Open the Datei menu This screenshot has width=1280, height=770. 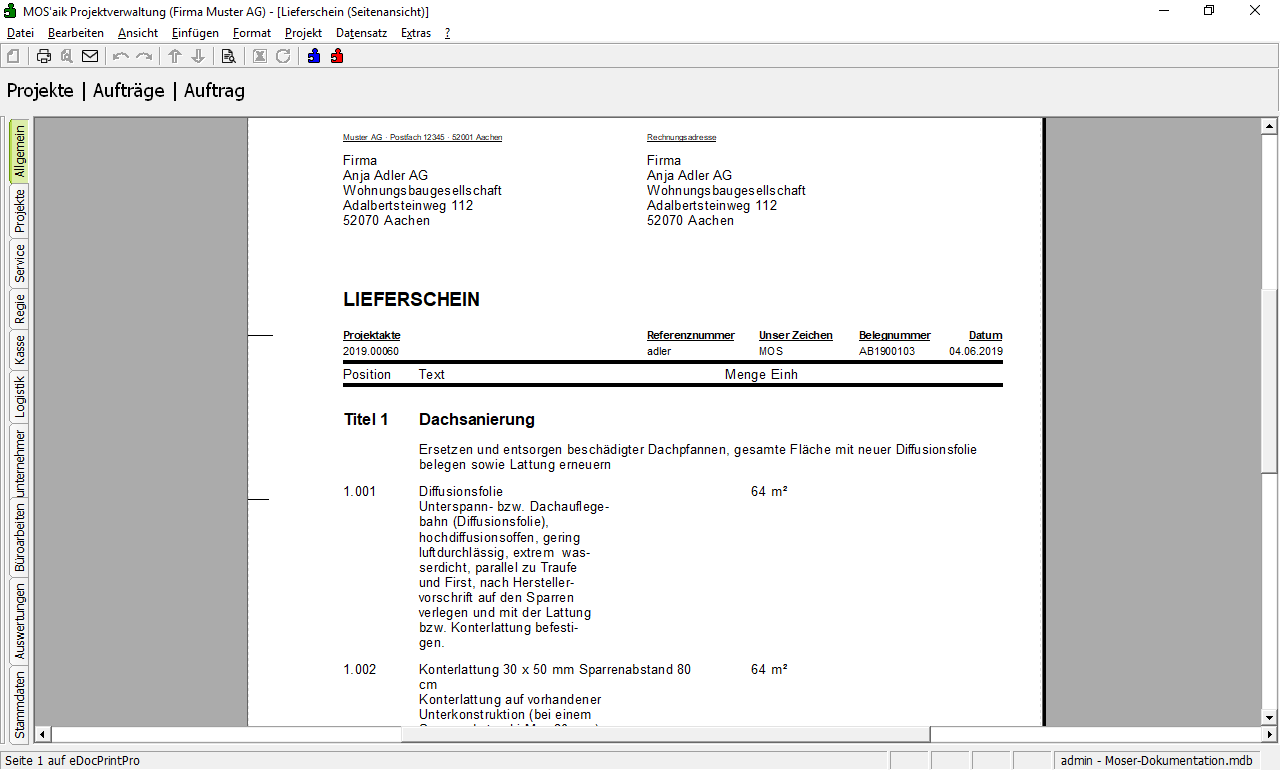click(20, 33)
